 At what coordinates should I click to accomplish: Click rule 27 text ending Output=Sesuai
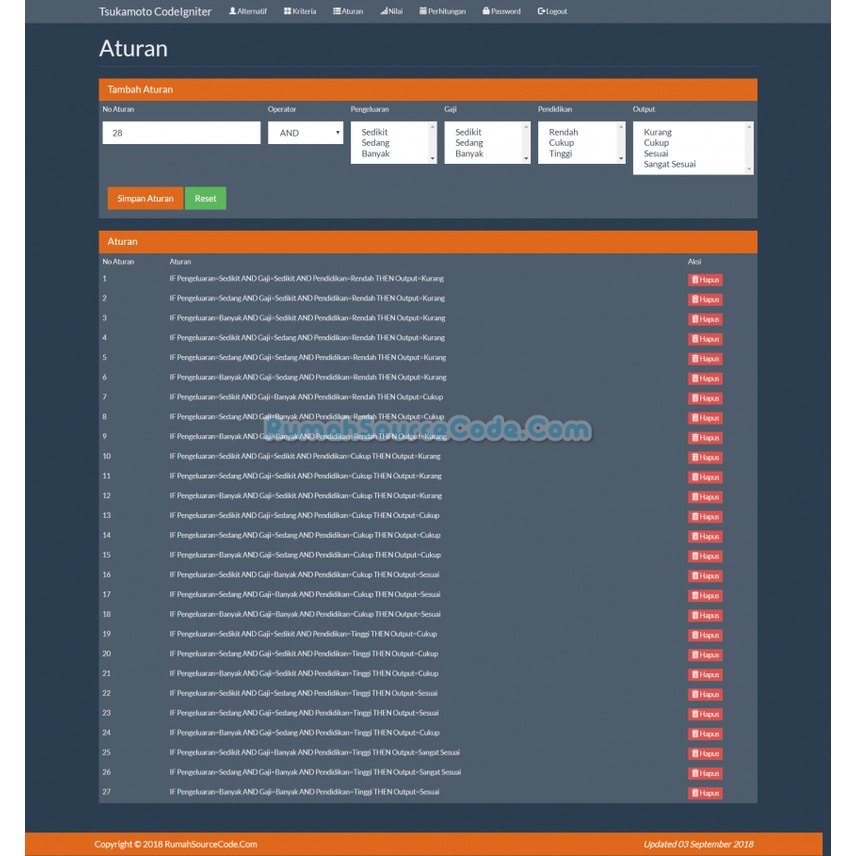(x=304, y=792)
